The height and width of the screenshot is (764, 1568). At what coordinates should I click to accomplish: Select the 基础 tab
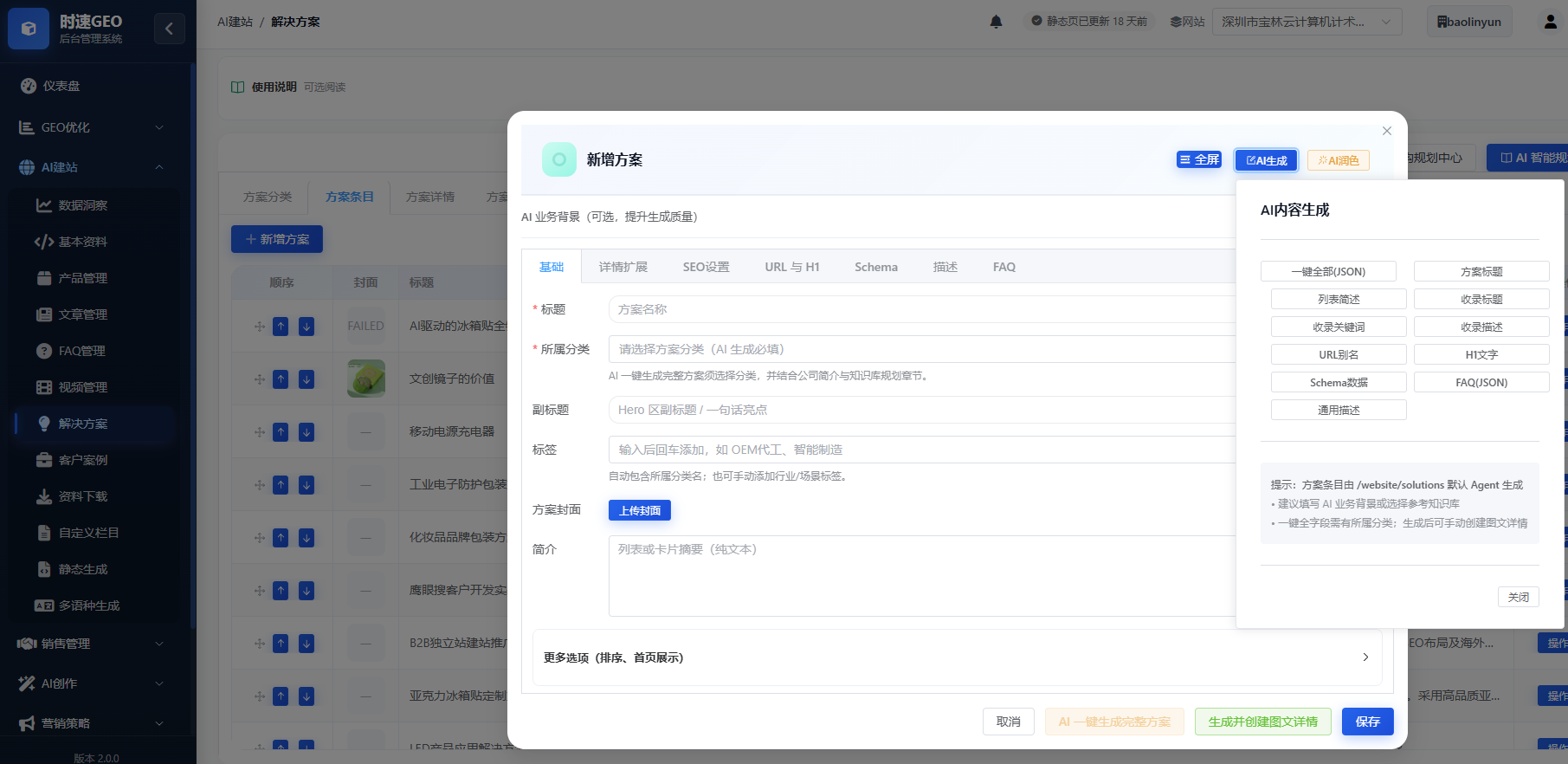pyautogui.click(x=552, y=267)
